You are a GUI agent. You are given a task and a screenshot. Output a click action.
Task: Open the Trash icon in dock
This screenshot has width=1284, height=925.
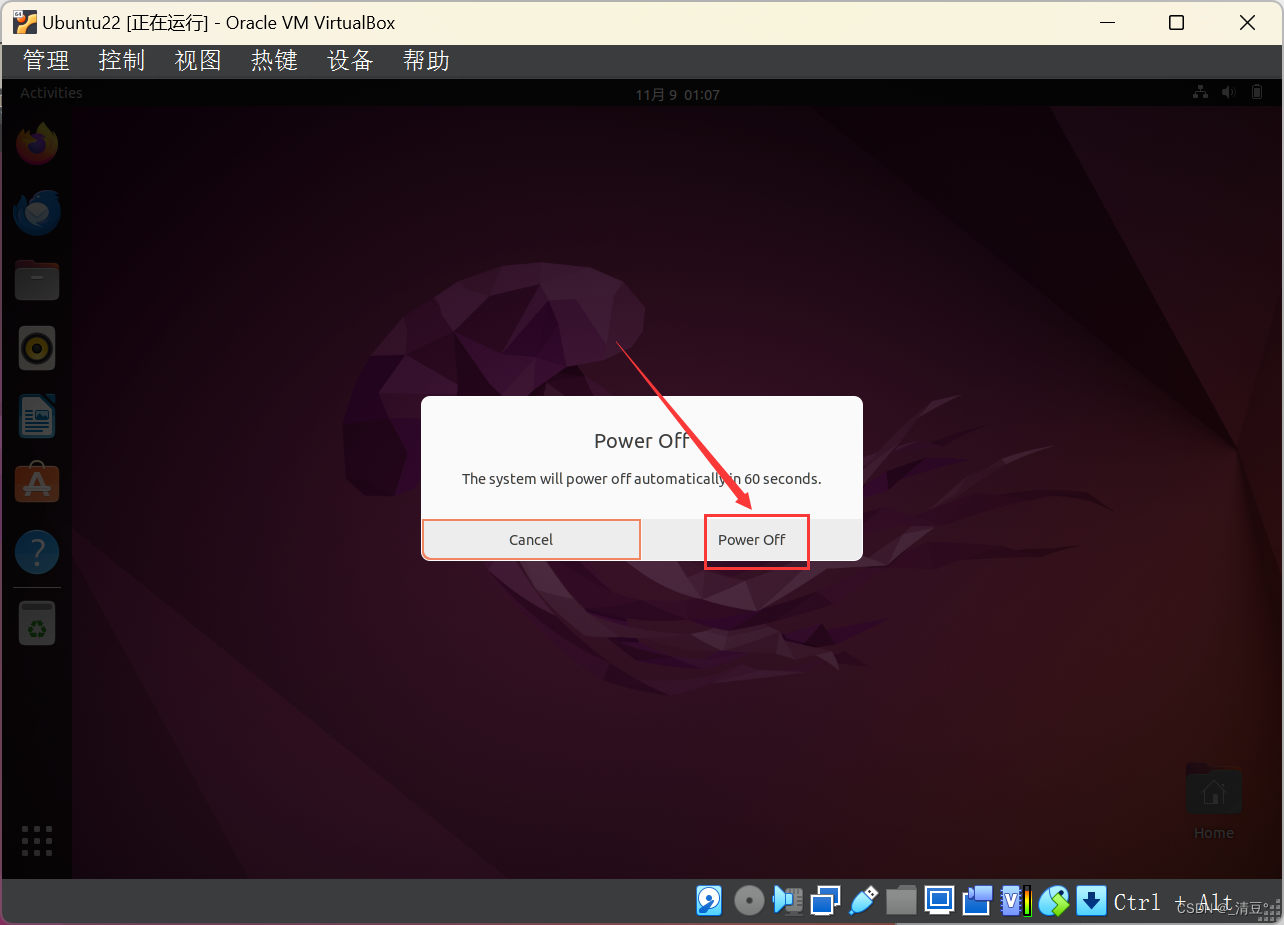pyautogui.click(x=37, y=624)
